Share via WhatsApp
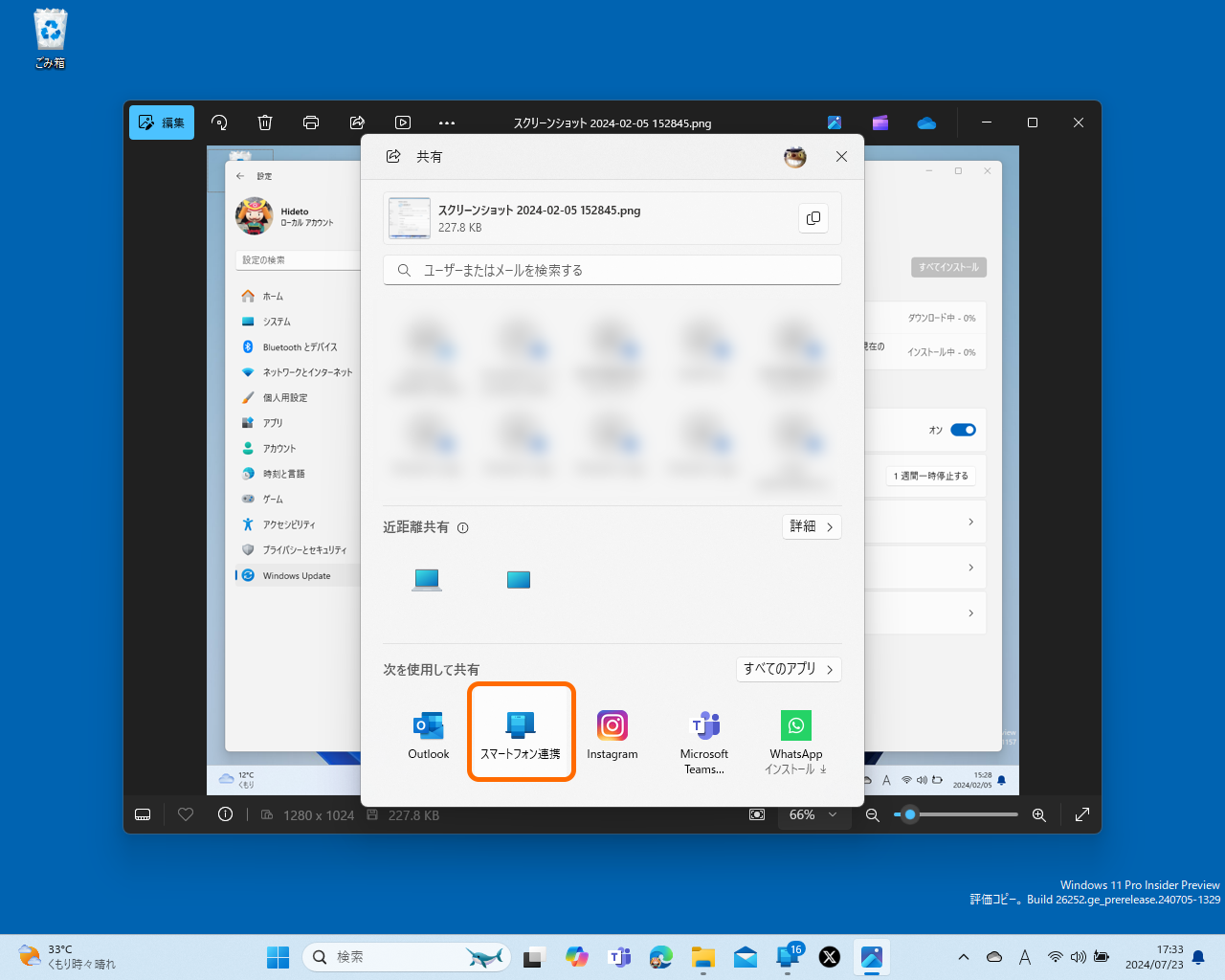 795,731
